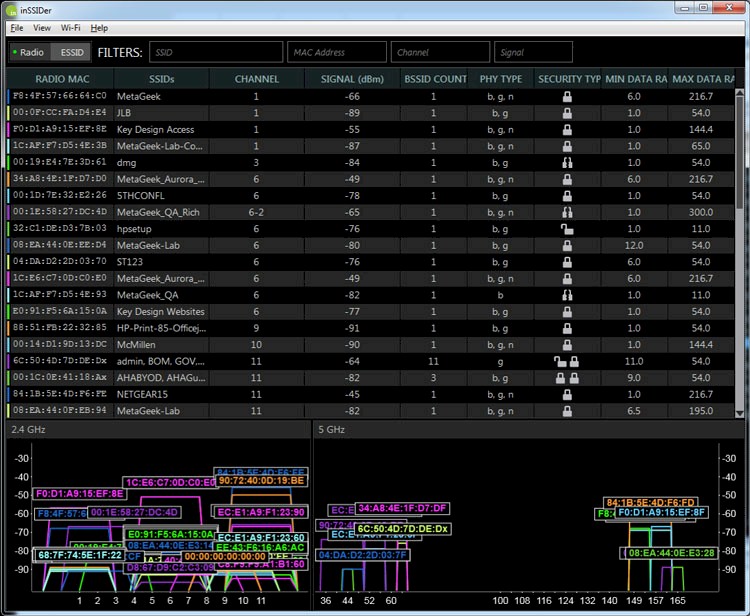Screen dimensions: 750x616
Task: Open the File menu
Action: (17, 28)
